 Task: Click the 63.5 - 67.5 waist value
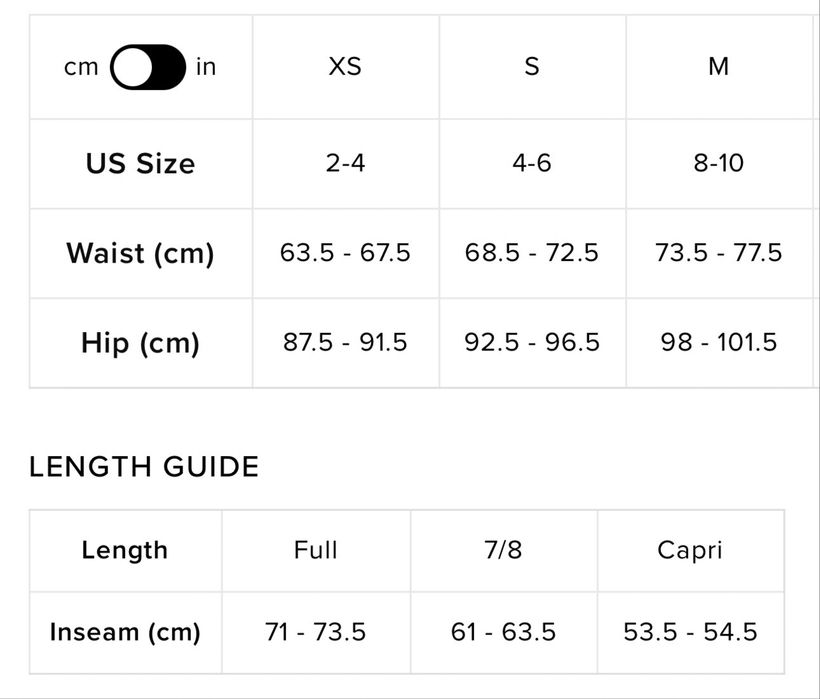click(x=345, y=253)
